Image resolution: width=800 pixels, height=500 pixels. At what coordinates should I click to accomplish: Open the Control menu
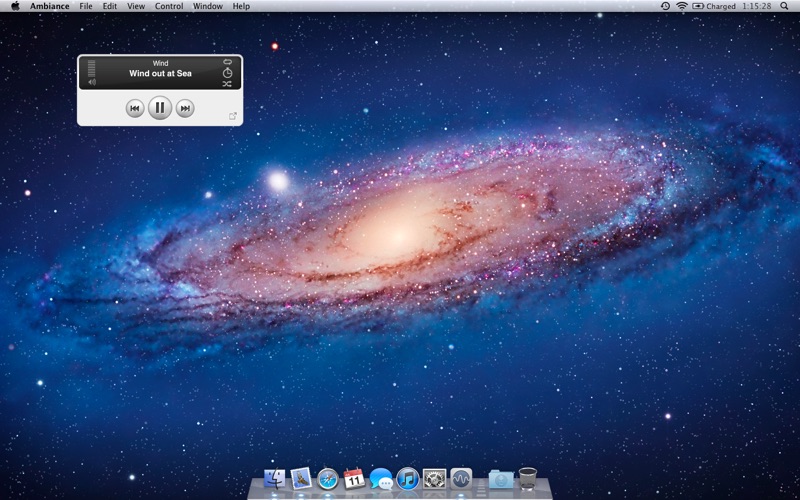[169, 6]
